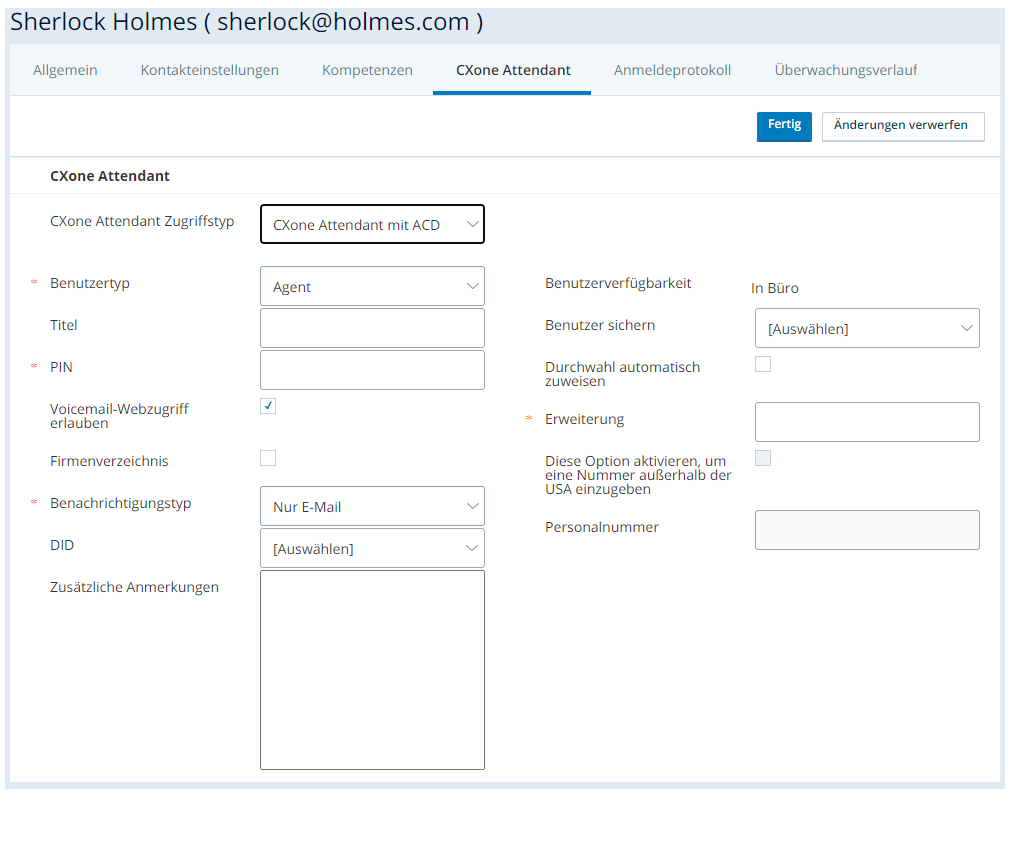Click the Personalnummer field
This screenshot has width=1012, height=854.
tap(867, 530)
